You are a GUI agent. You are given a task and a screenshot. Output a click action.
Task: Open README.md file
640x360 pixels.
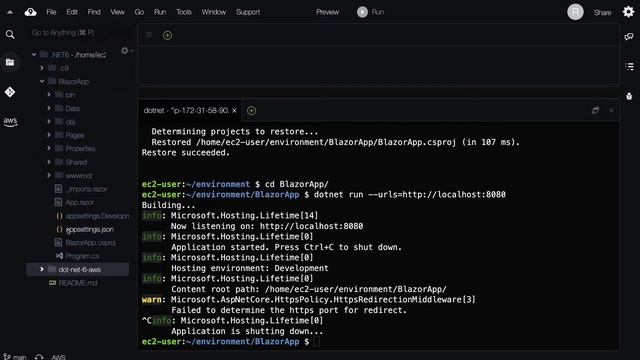point(78,283)
